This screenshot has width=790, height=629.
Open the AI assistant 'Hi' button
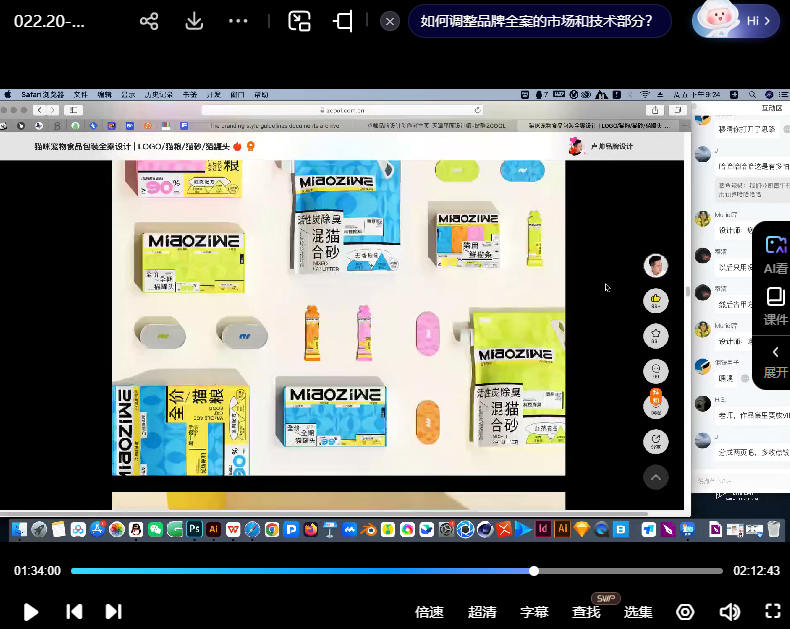point(737,21)
